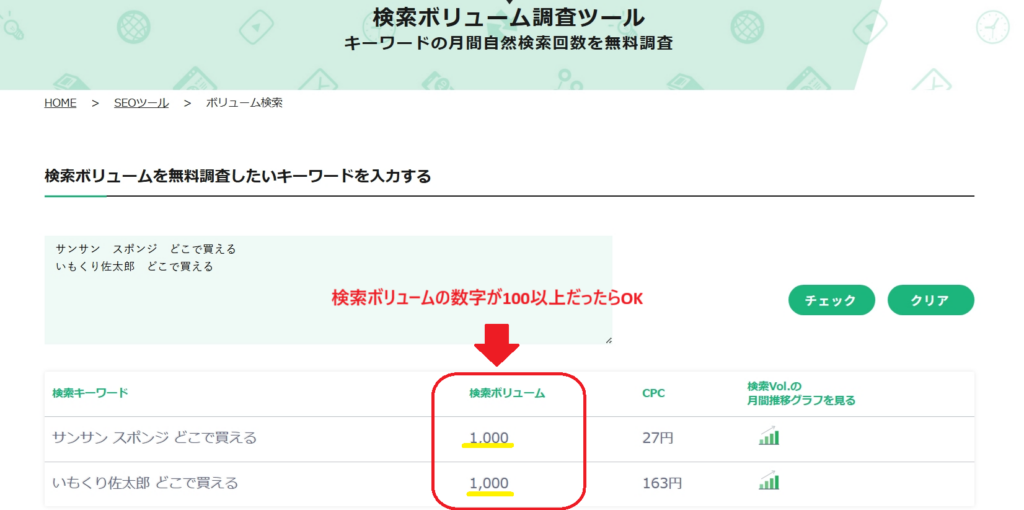Click the 検索ボリューム column header
Image resolution: width=1024 pixels, height=510 pixels.
(x=507, y=393)
